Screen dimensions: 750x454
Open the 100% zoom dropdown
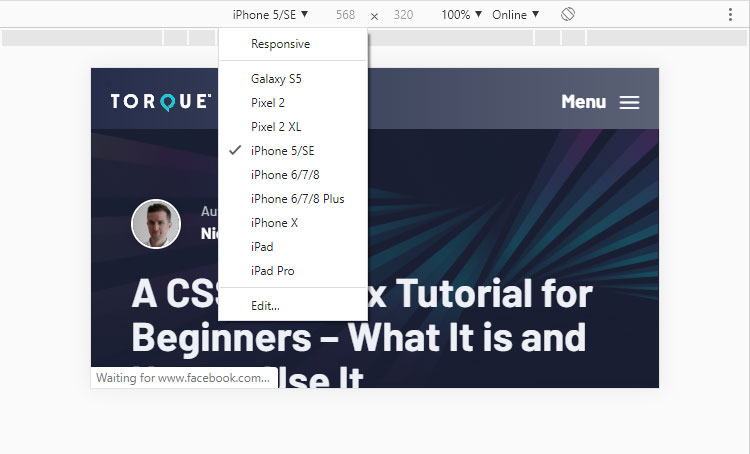pos(461,15)
